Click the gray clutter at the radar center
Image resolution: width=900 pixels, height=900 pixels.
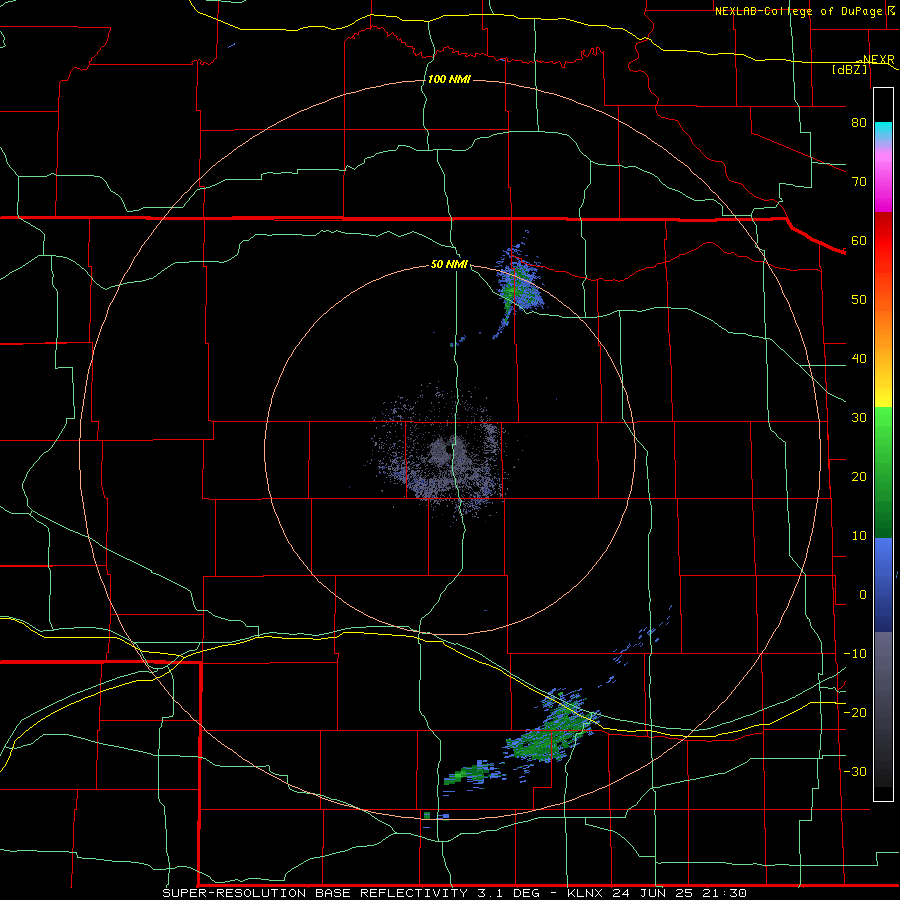point(445,453)
